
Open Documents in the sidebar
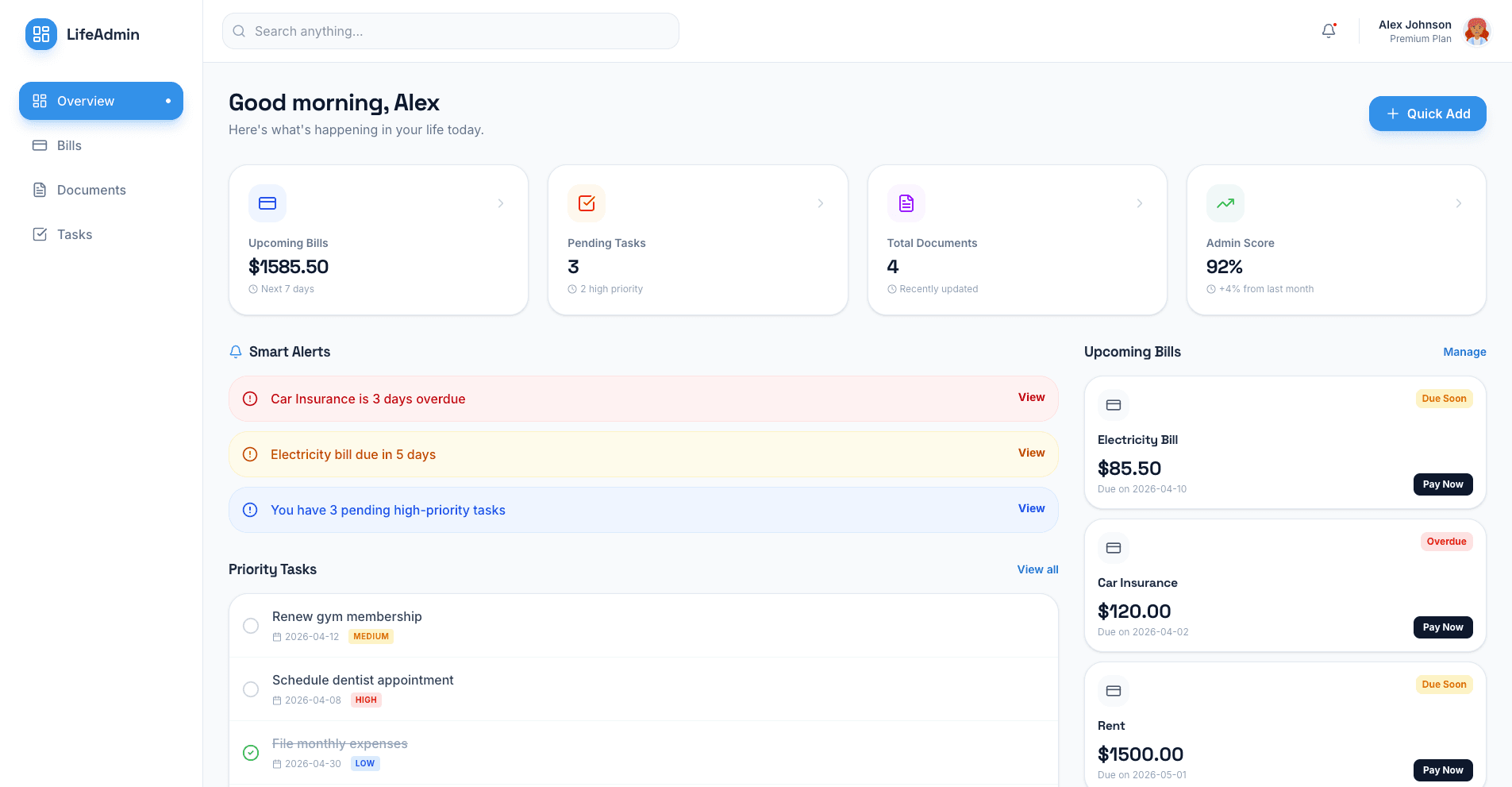point(101,190)
